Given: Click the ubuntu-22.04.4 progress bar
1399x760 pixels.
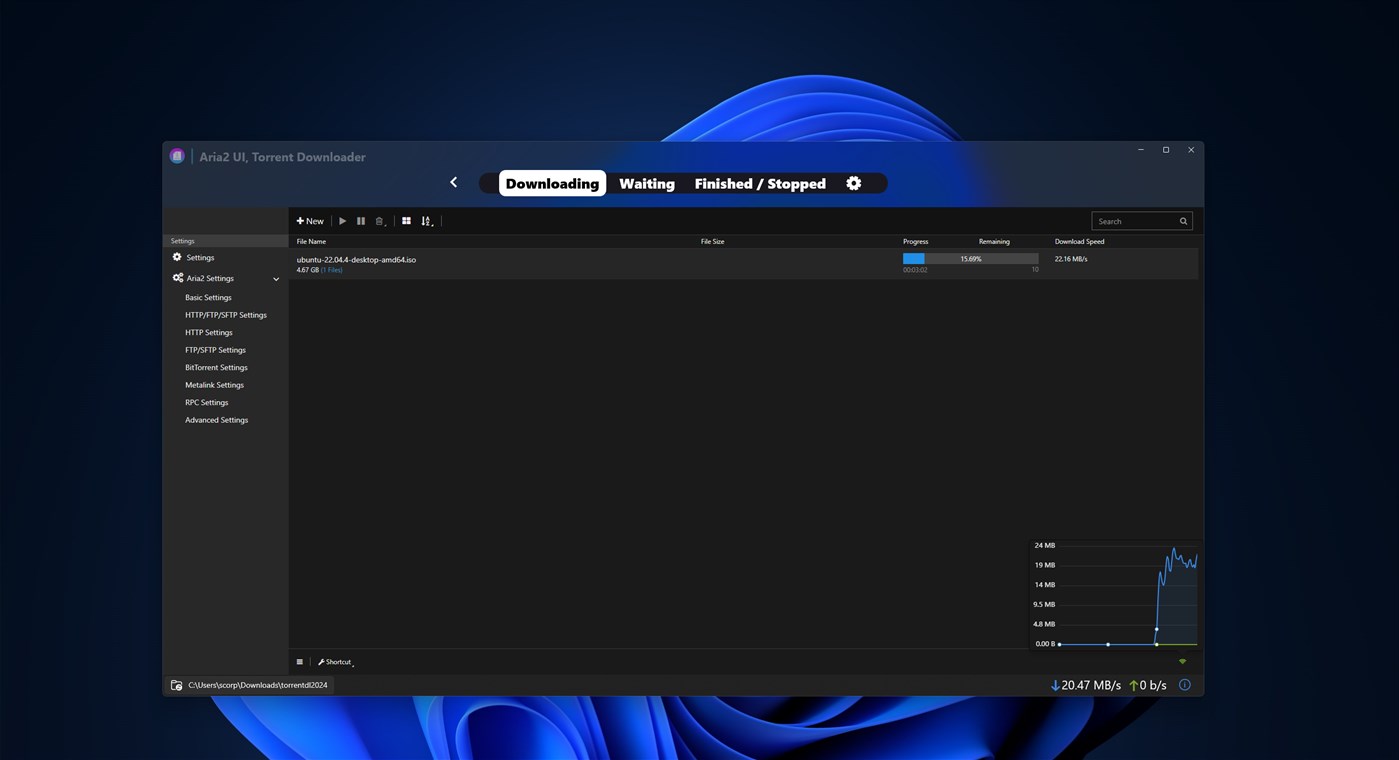Looking at the screenshot, I should point(969,258).
